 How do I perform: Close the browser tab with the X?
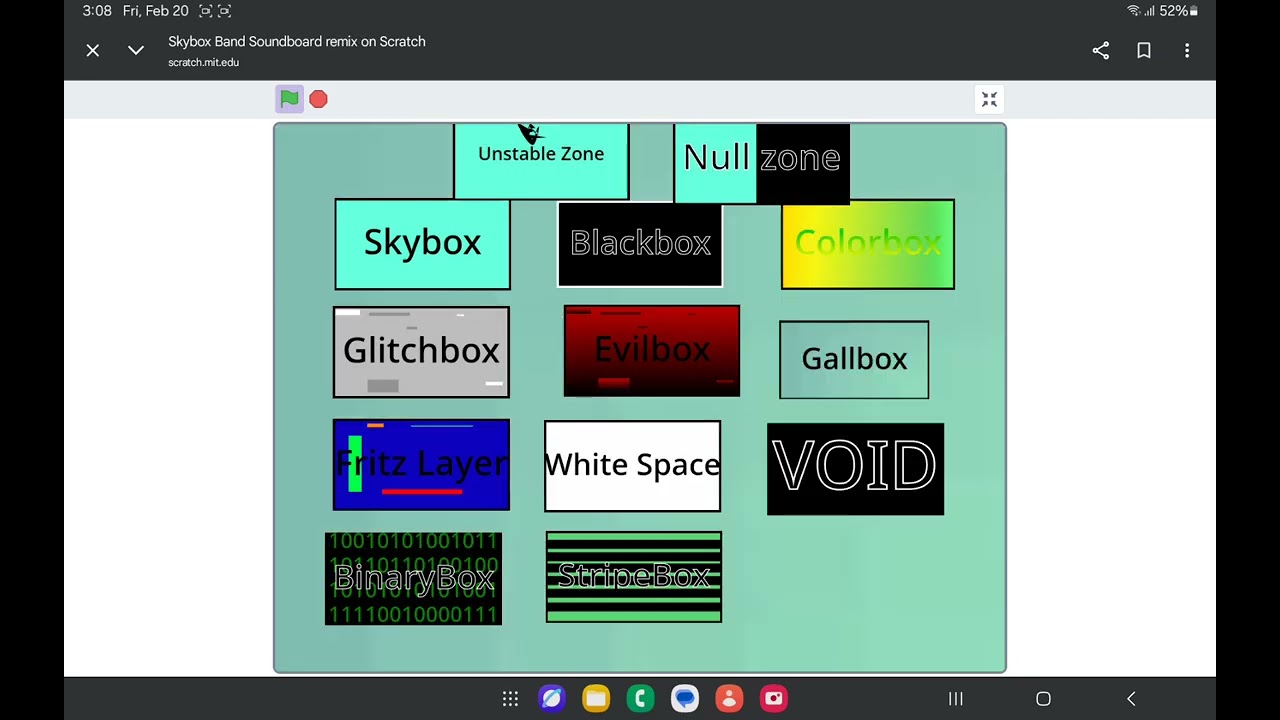[93, 50]
